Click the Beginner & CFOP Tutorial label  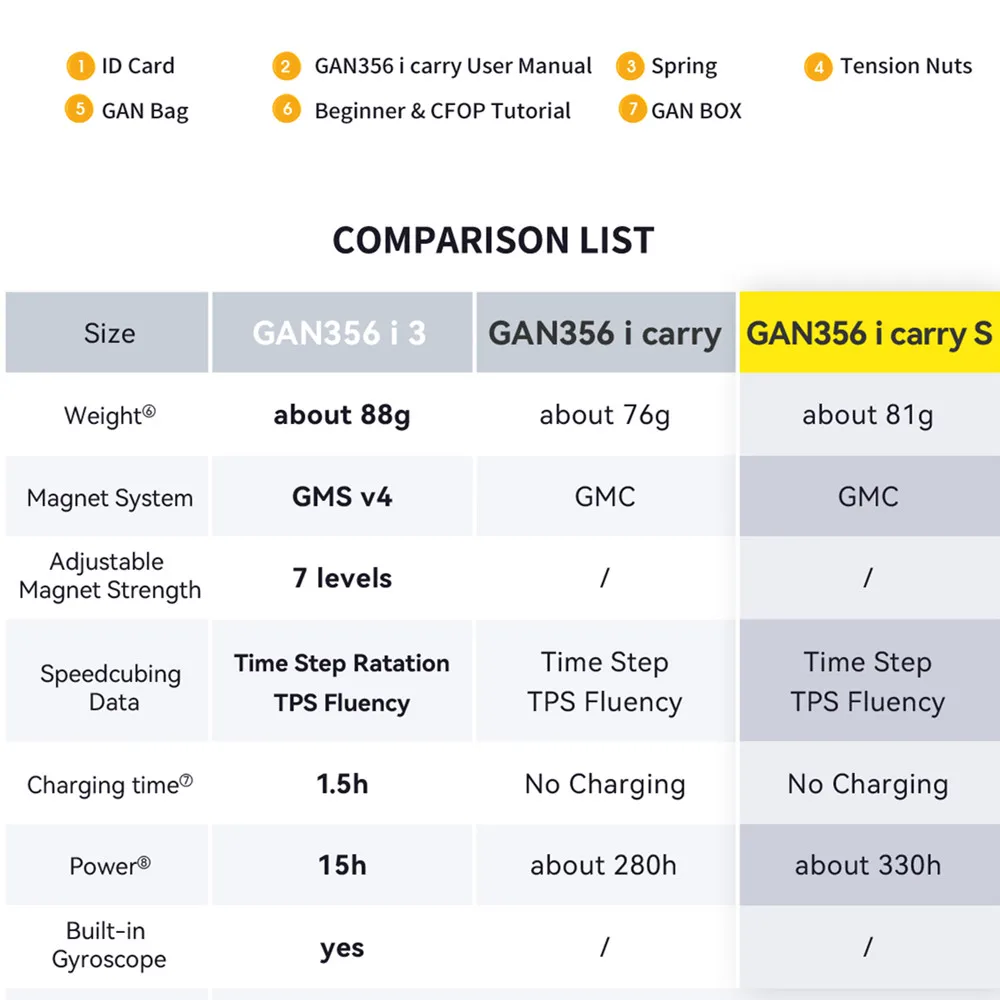pos(442,111)
